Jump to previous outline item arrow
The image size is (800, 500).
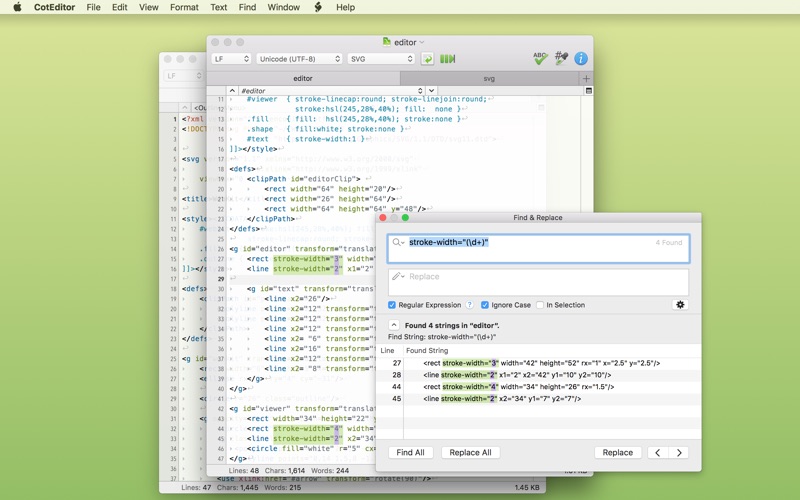[x=232, y=90]
